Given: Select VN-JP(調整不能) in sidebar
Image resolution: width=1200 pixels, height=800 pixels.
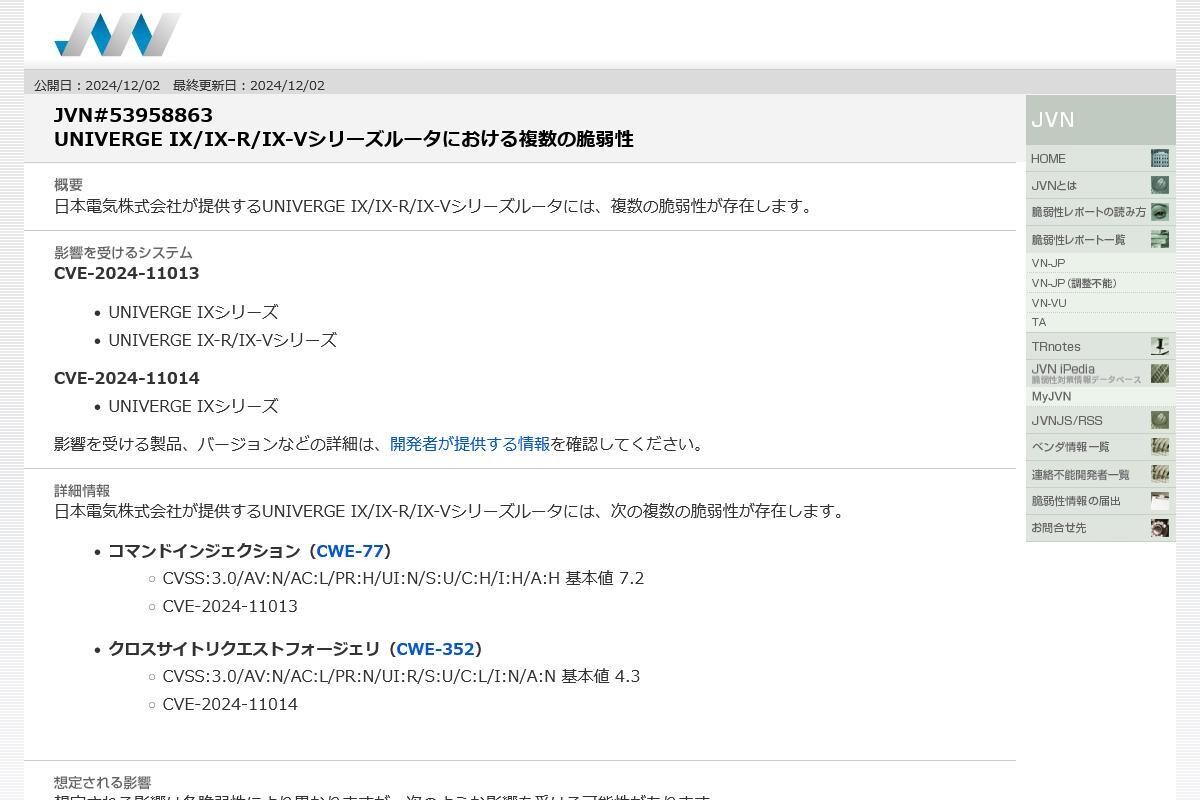Looking at the screenshot, I should [x=1074, y=283].
